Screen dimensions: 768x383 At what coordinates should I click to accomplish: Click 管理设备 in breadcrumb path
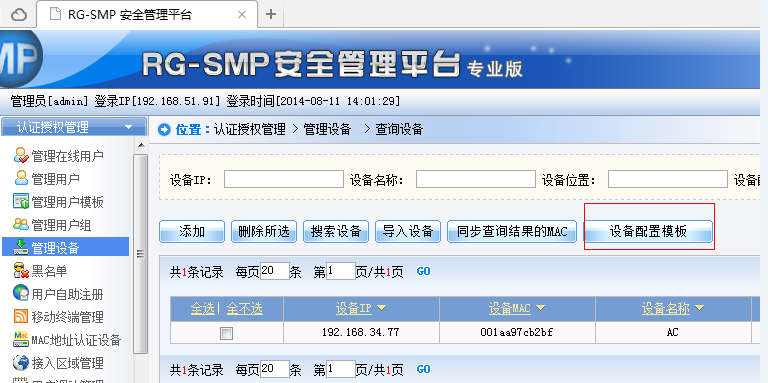click(327, 130)
